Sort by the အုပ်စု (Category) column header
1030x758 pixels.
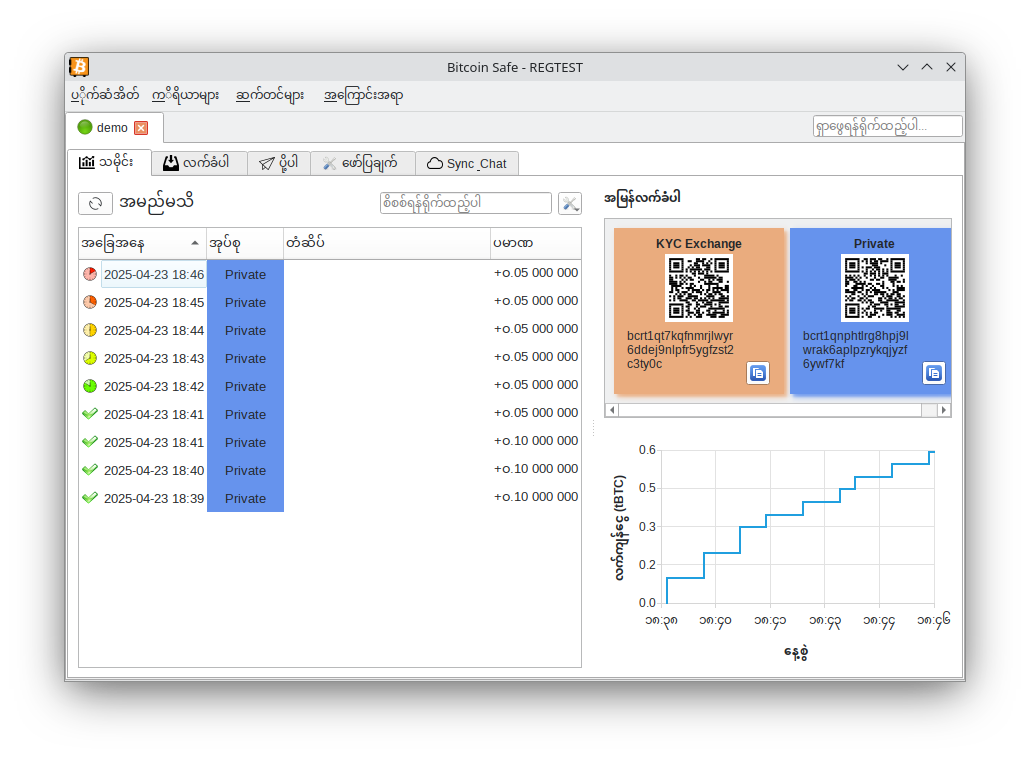(x=245, y=244)
